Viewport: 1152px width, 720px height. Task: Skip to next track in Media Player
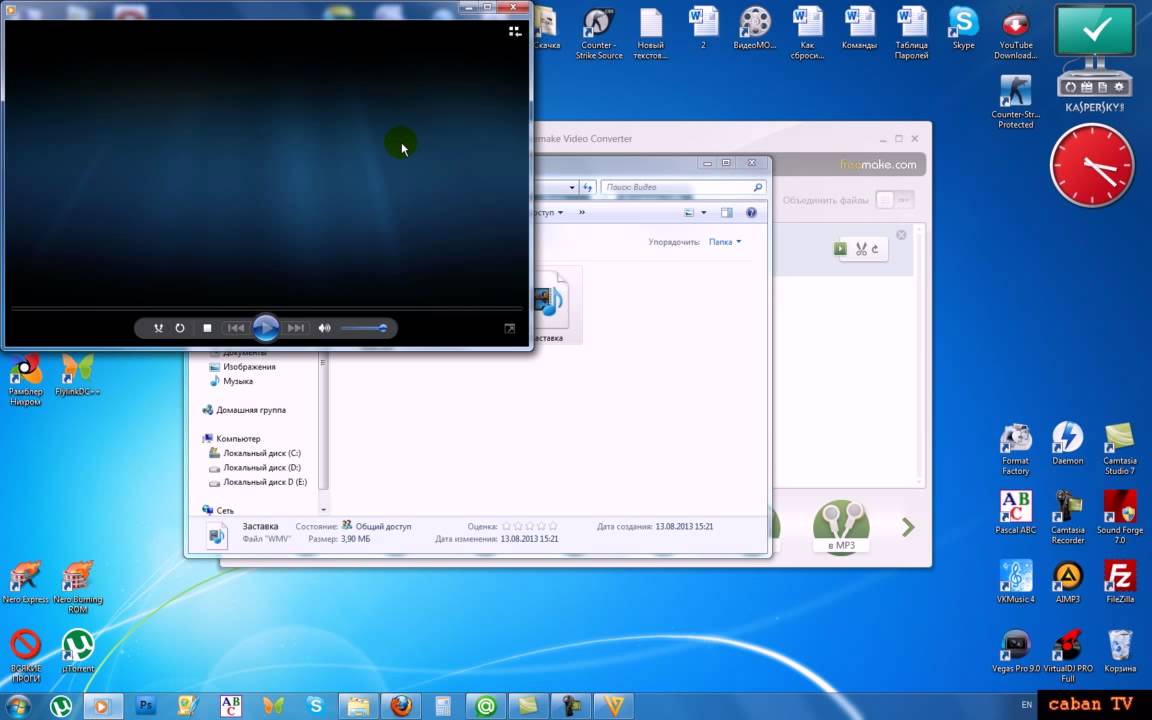(x=295, y=328)
